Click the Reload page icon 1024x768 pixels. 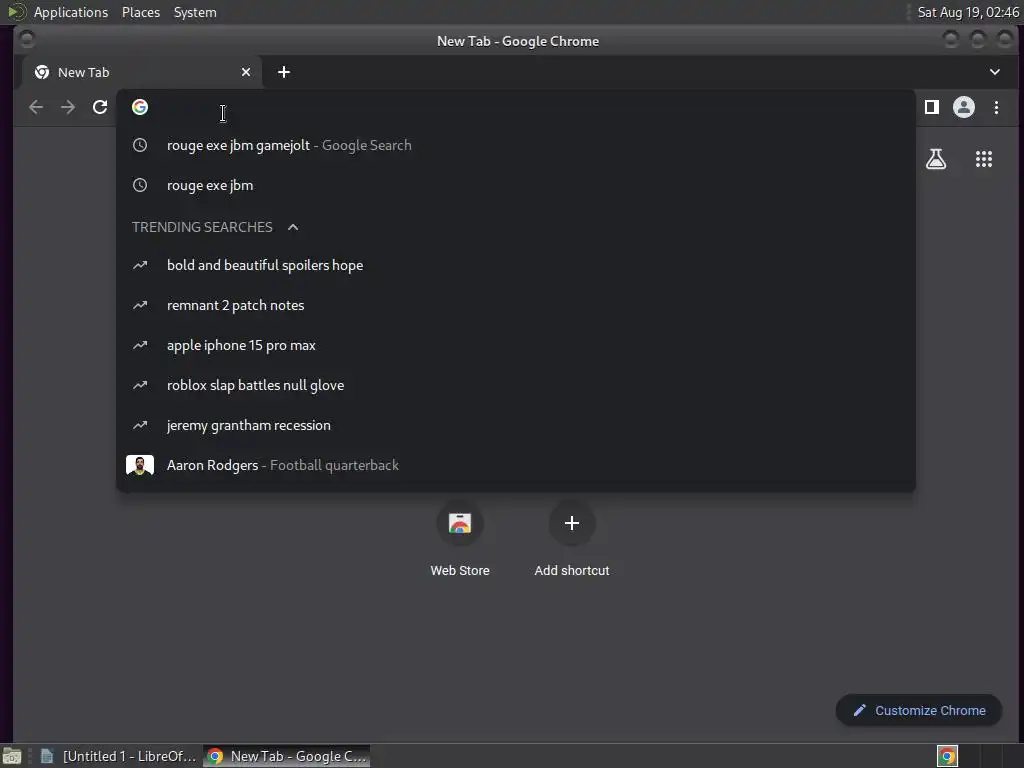tap(100, 107)
